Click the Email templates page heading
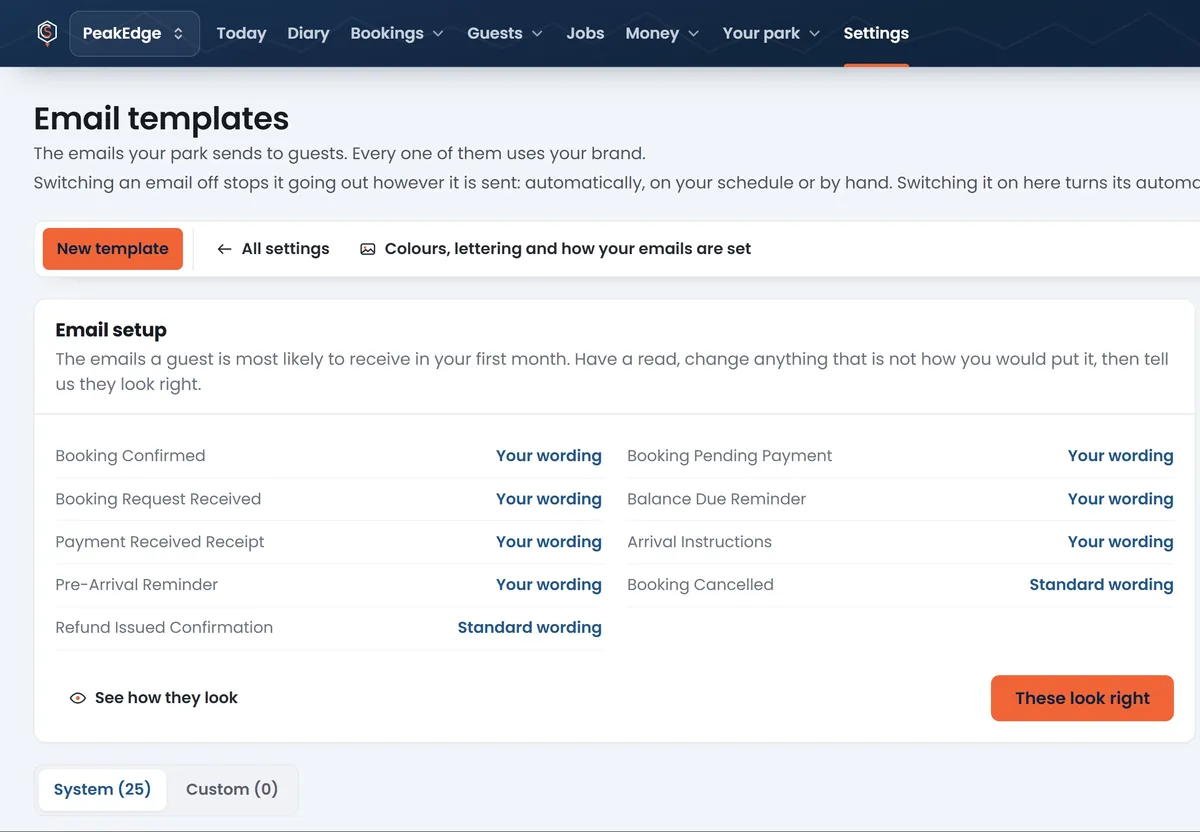Image resolution: width=1200 pixels, height=832 pixels. click(x=161, y=119)
